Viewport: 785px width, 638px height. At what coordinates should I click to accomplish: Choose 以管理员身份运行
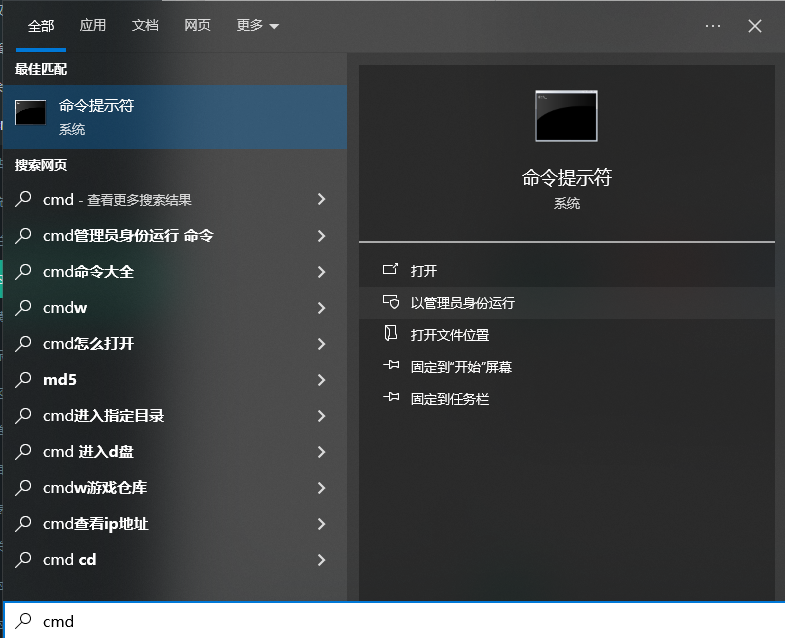(567, 303)
